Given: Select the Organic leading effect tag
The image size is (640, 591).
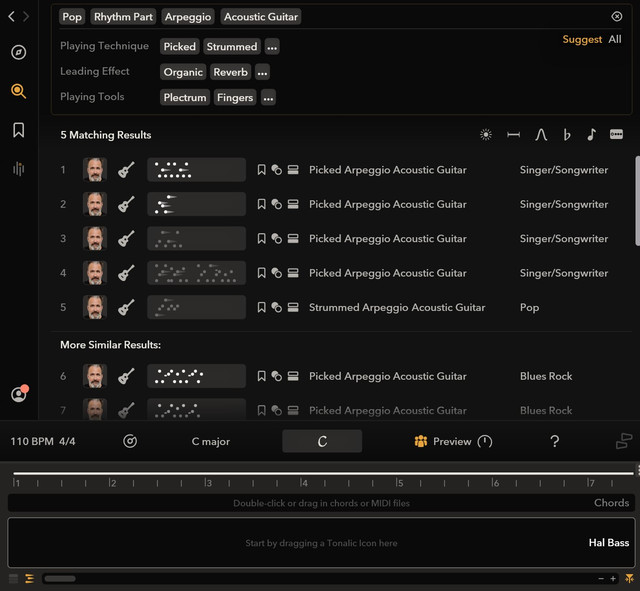Looking at the screenshot, I should [x=183, y=72].
